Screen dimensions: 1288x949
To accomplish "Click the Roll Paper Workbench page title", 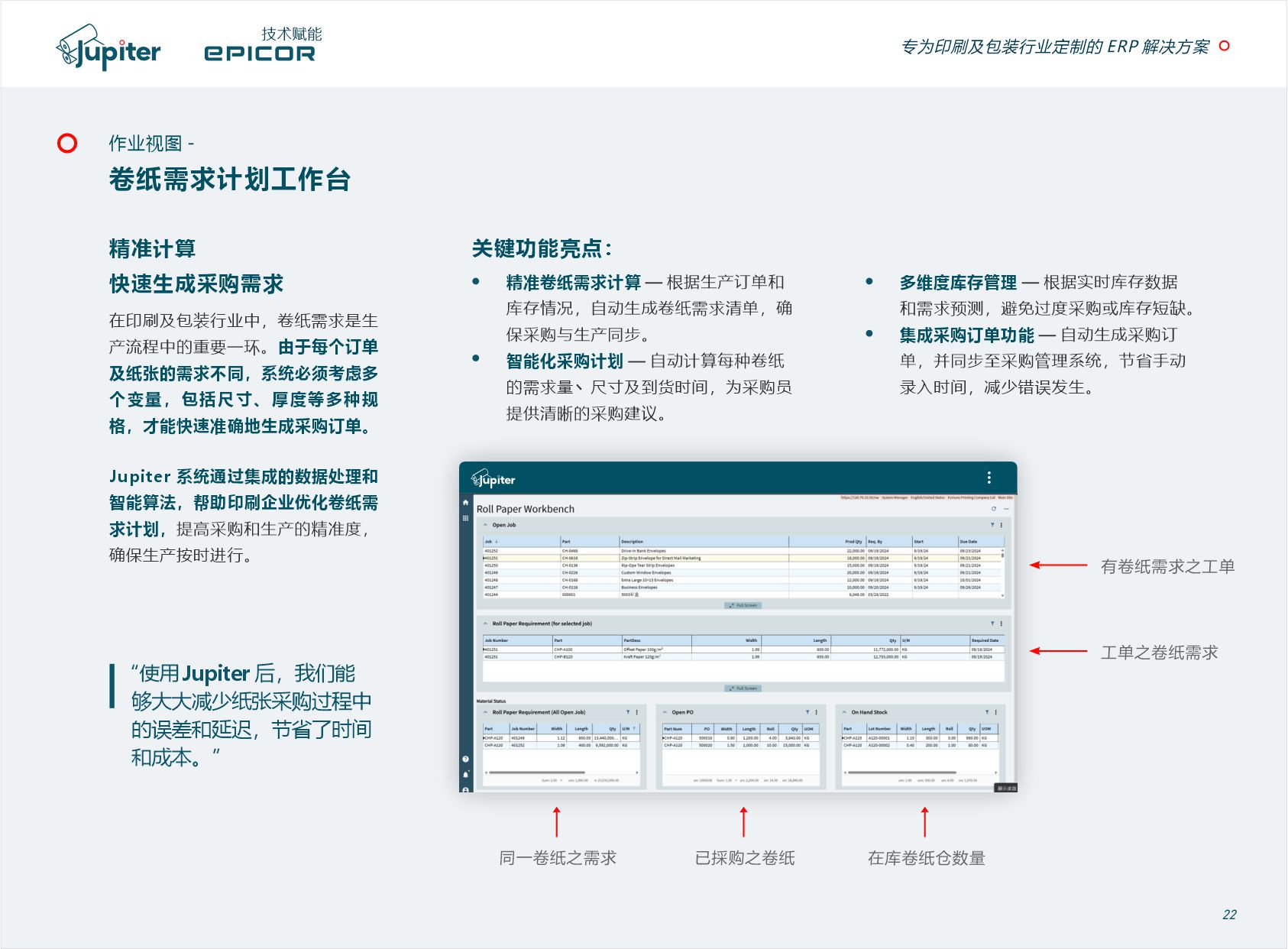I will 526,509.
